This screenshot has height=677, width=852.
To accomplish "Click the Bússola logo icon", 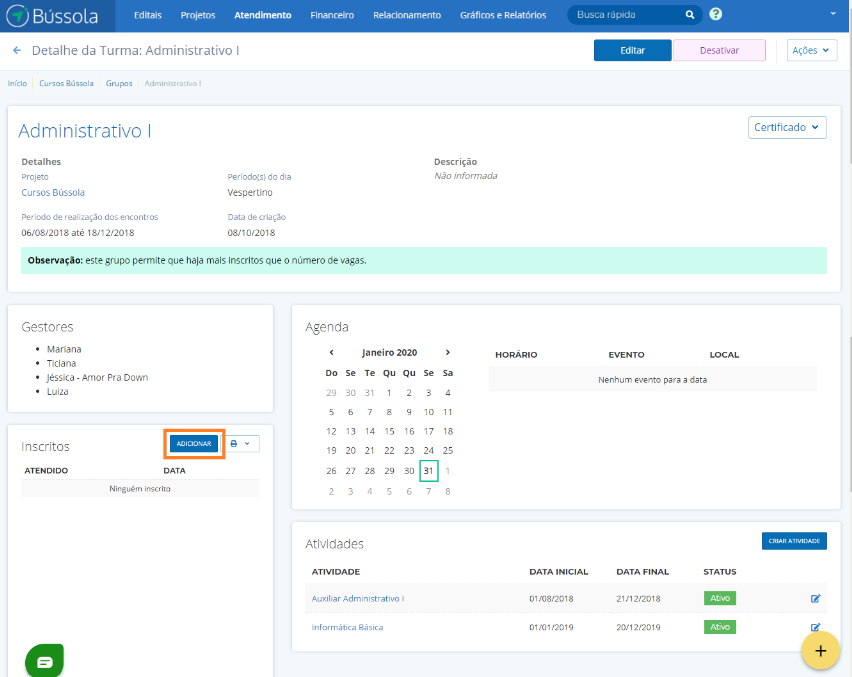I will 18,16.
